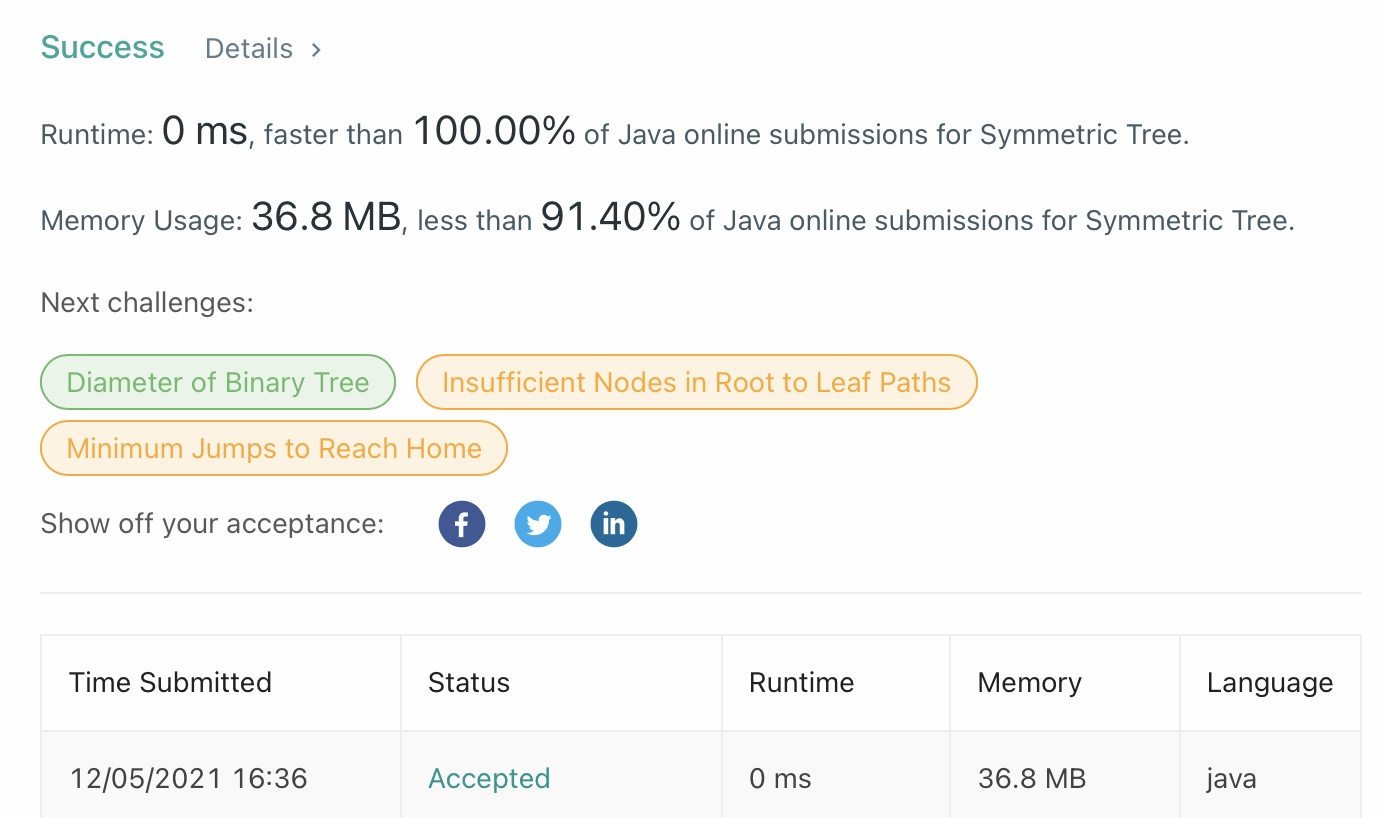1381x818 pixels.
Task: Open Insufficient Nodes in Root to Leaf Paths
Action: point(696,382)
